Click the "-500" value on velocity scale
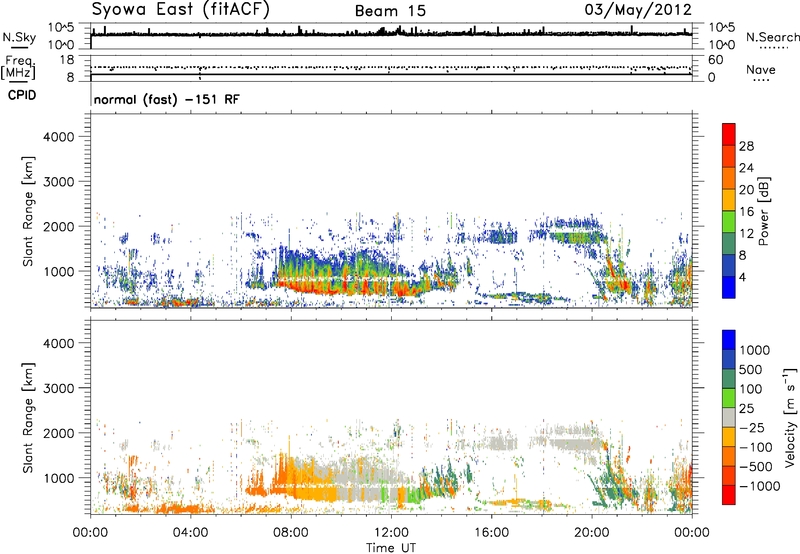This screenshot has height=554, width=800. (x=756, y=467)
